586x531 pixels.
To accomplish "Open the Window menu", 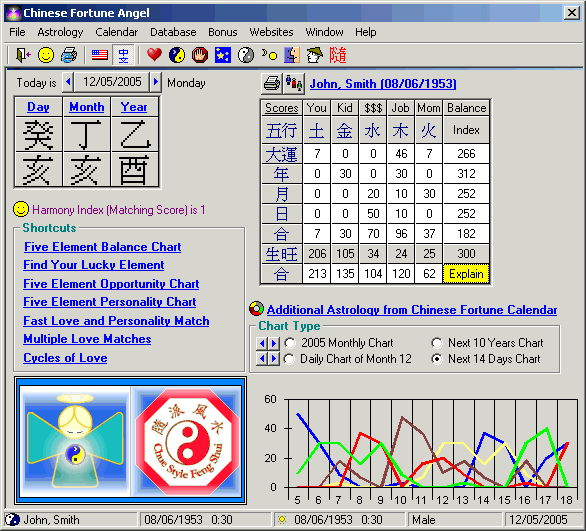I will (x=324, y=32).
